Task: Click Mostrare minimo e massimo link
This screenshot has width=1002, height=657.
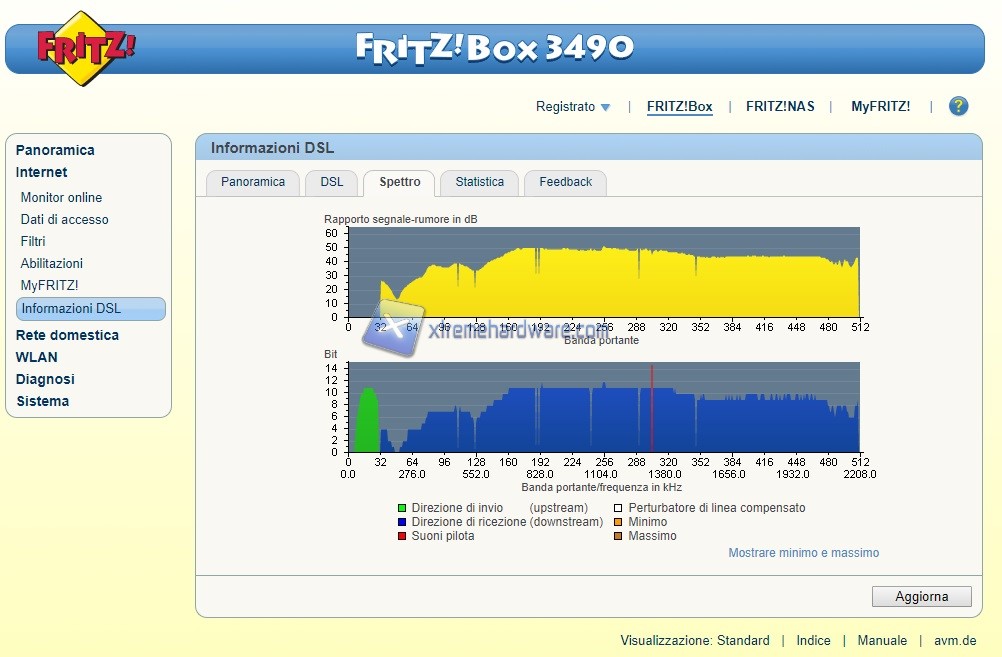Action: pos(803,553)
